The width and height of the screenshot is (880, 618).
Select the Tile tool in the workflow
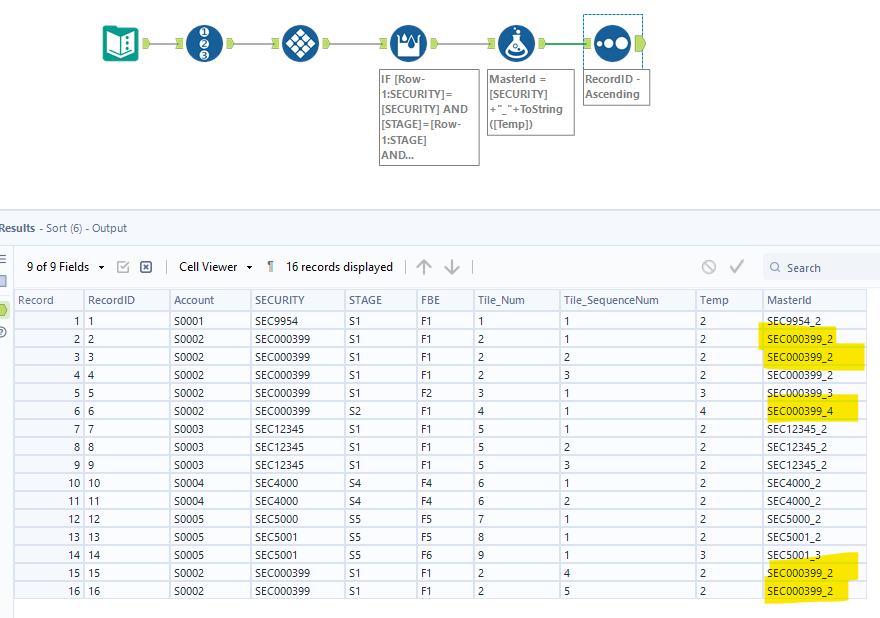point(300,43)
